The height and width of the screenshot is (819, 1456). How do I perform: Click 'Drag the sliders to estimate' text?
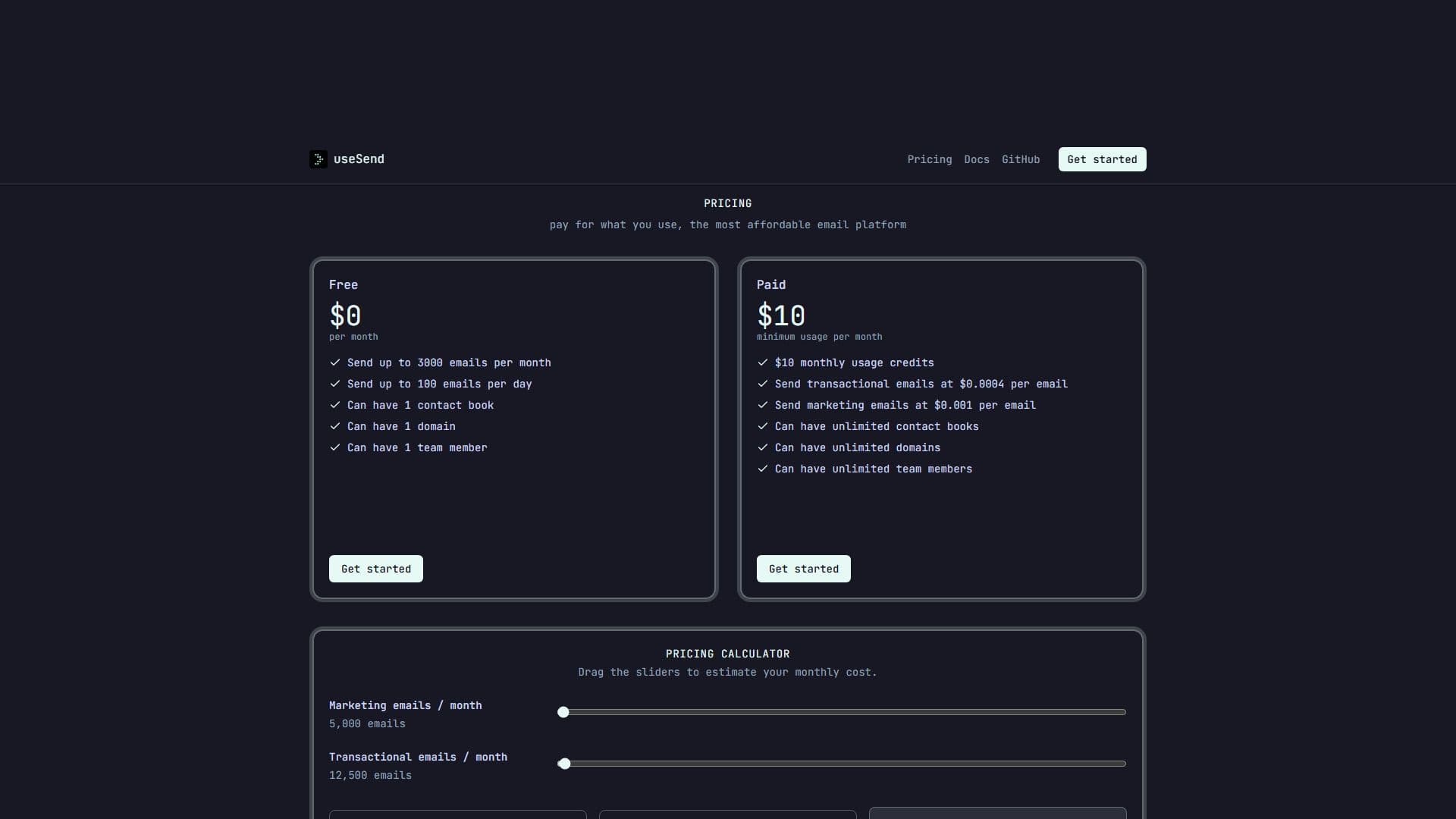pos(727,672)
